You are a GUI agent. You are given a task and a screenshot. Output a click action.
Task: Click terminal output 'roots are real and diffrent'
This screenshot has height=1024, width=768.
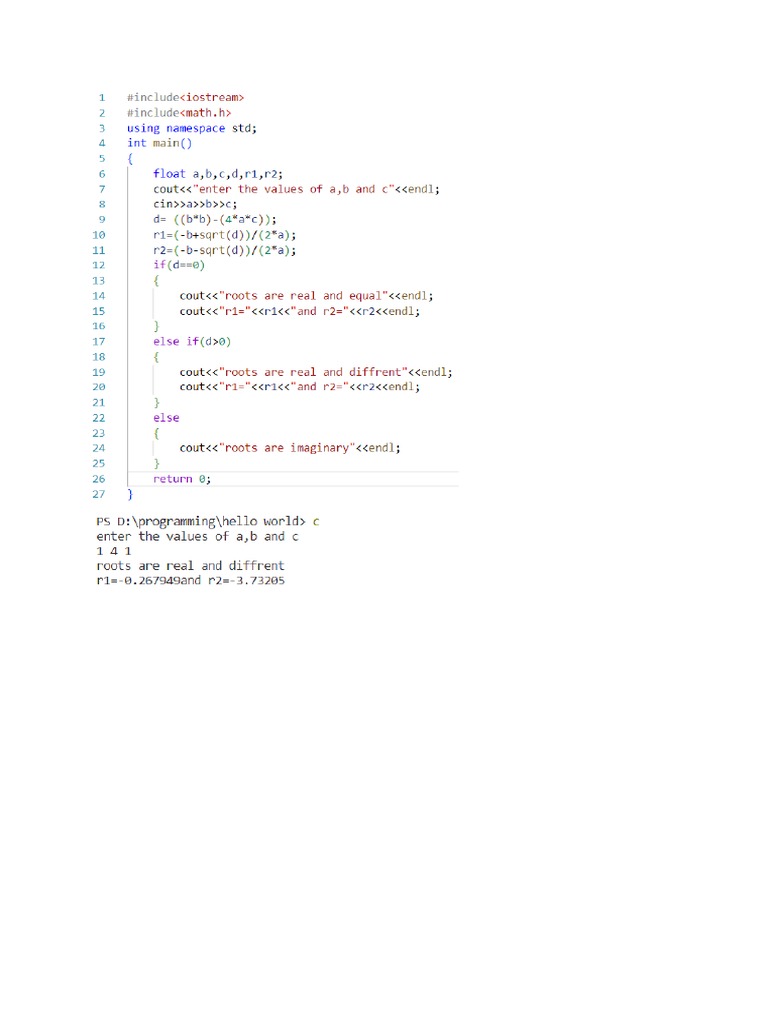point(190,566)
